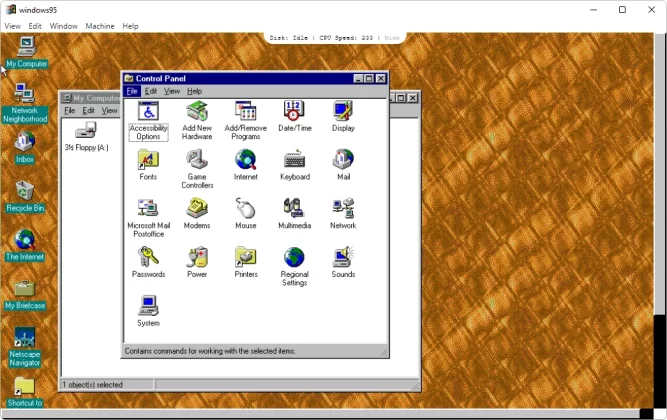This screenshot has width=667, height=420.
Task: Open the Control Panel File menu
Action: 132,91
